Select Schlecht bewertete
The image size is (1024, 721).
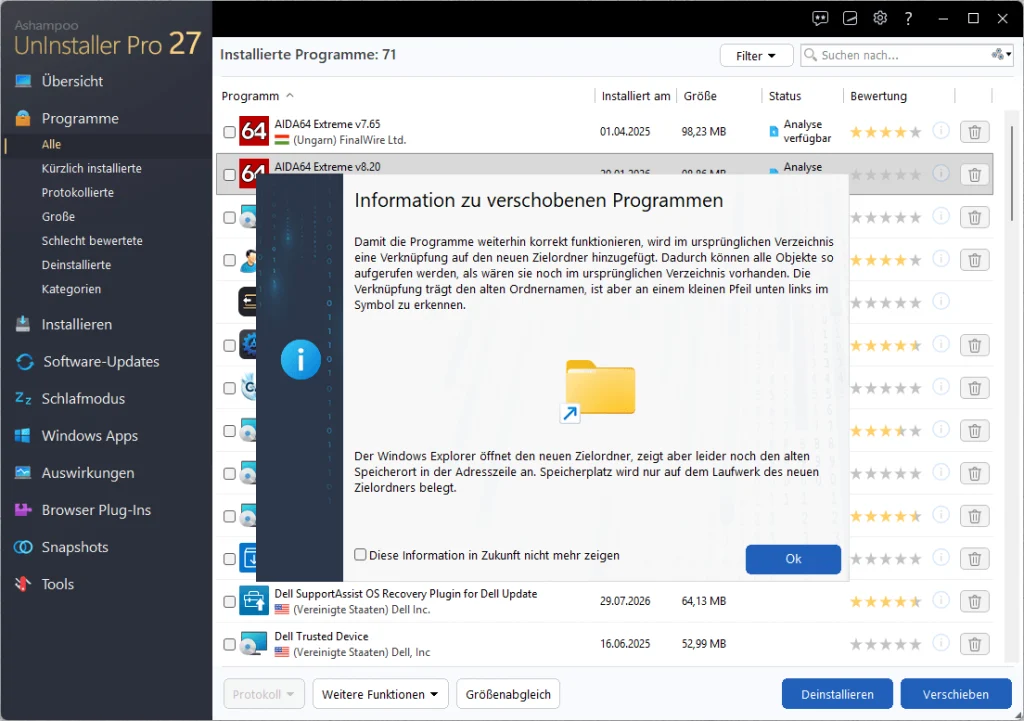92,241
